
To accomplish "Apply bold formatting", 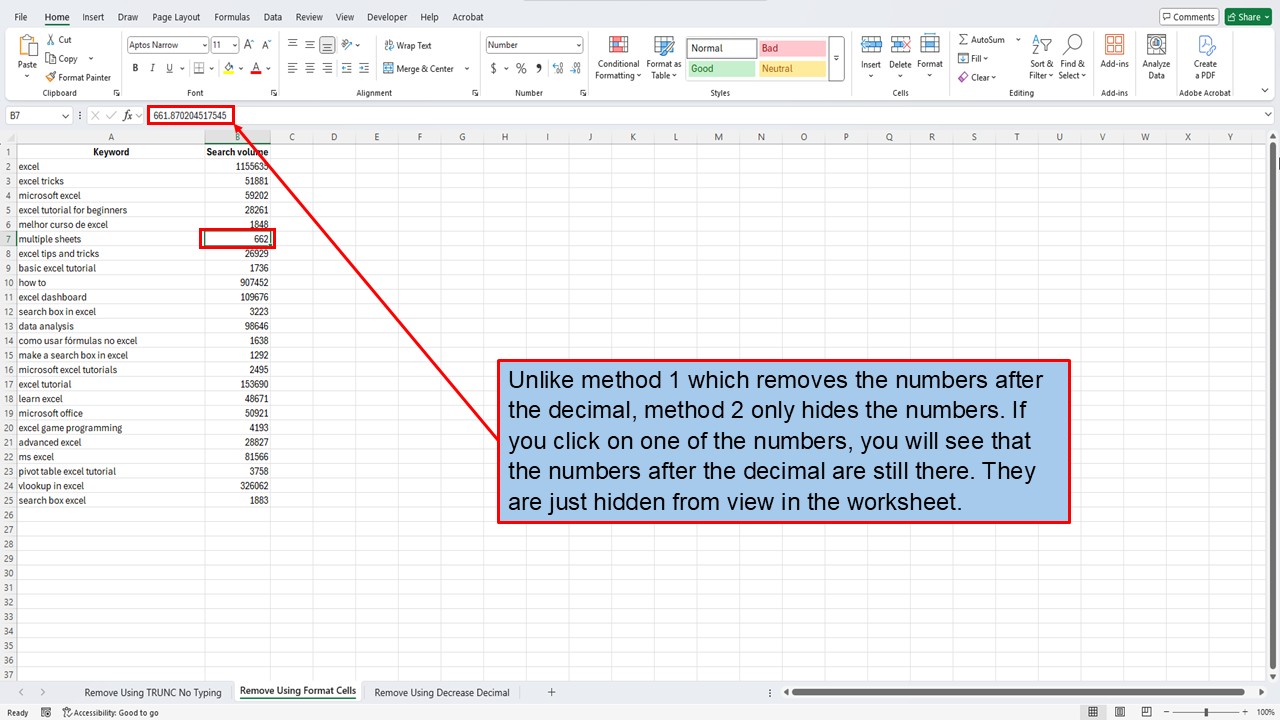I will 135,68.
